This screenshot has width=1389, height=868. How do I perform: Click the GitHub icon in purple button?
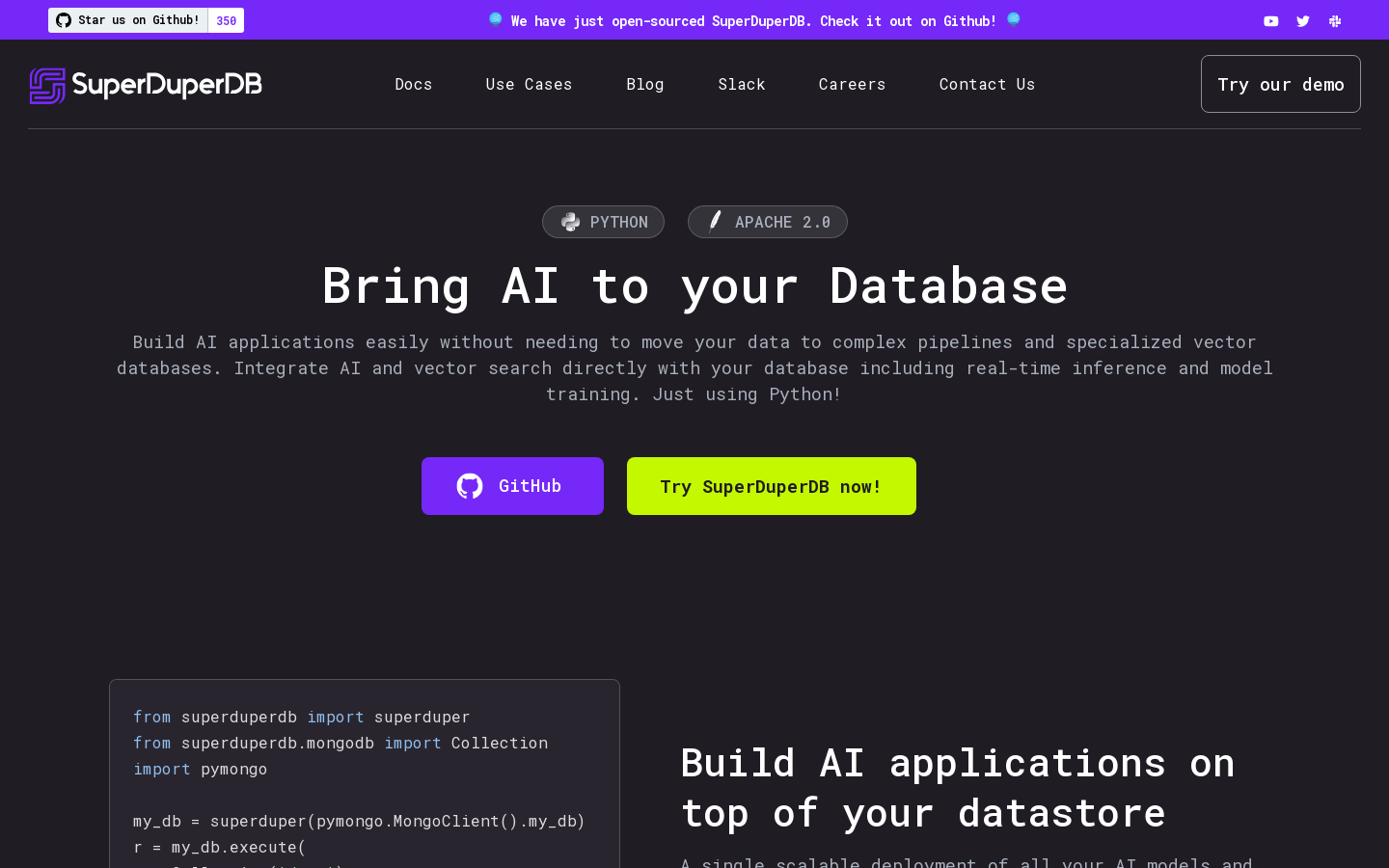click(470, 486)
